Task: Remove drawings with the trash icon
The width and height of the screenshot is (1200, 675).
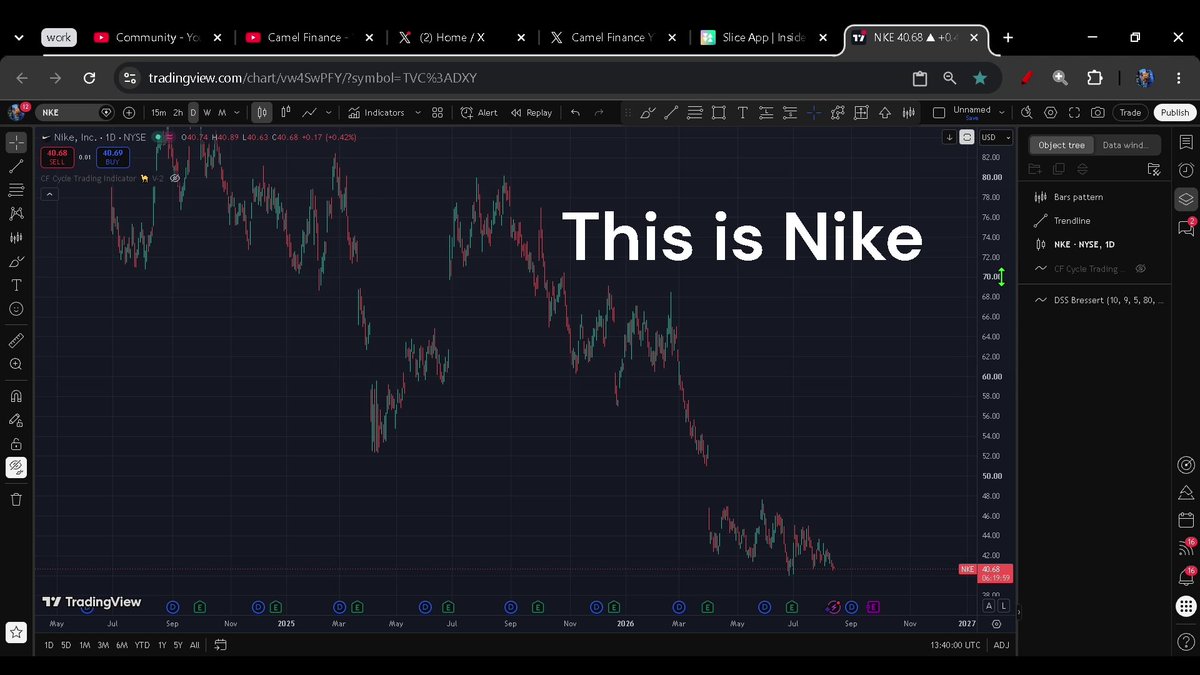Action: click(16, 499)
